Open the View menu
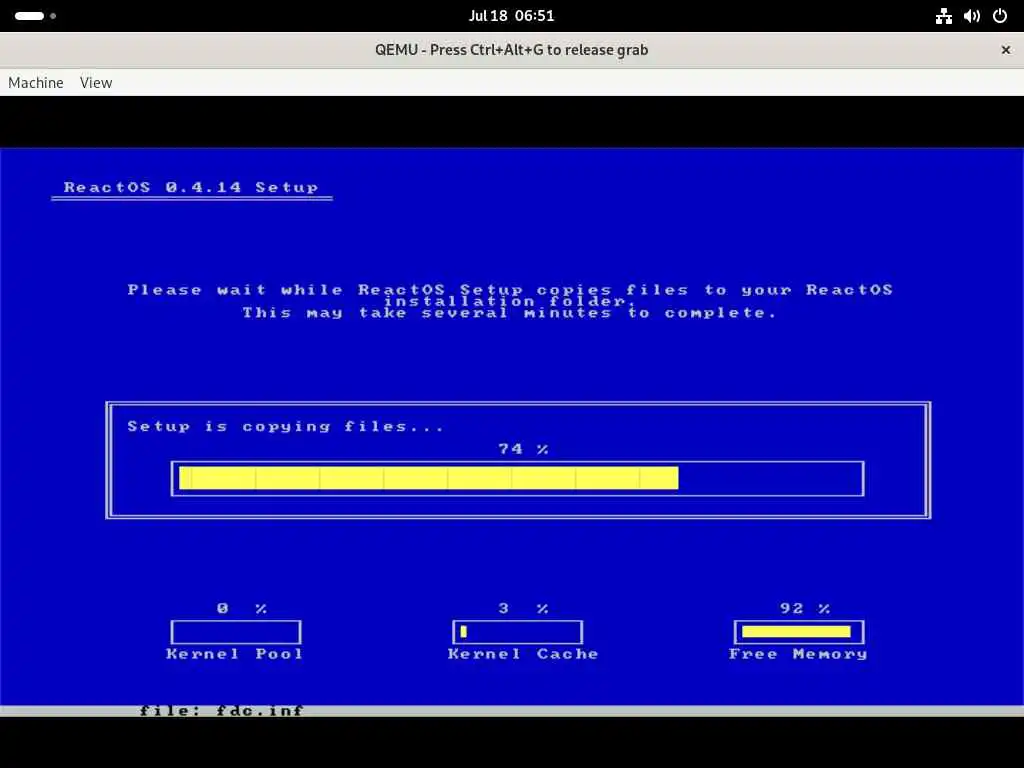The height and width of the screenshot is (768, 1024). click(x=96, y=83)
